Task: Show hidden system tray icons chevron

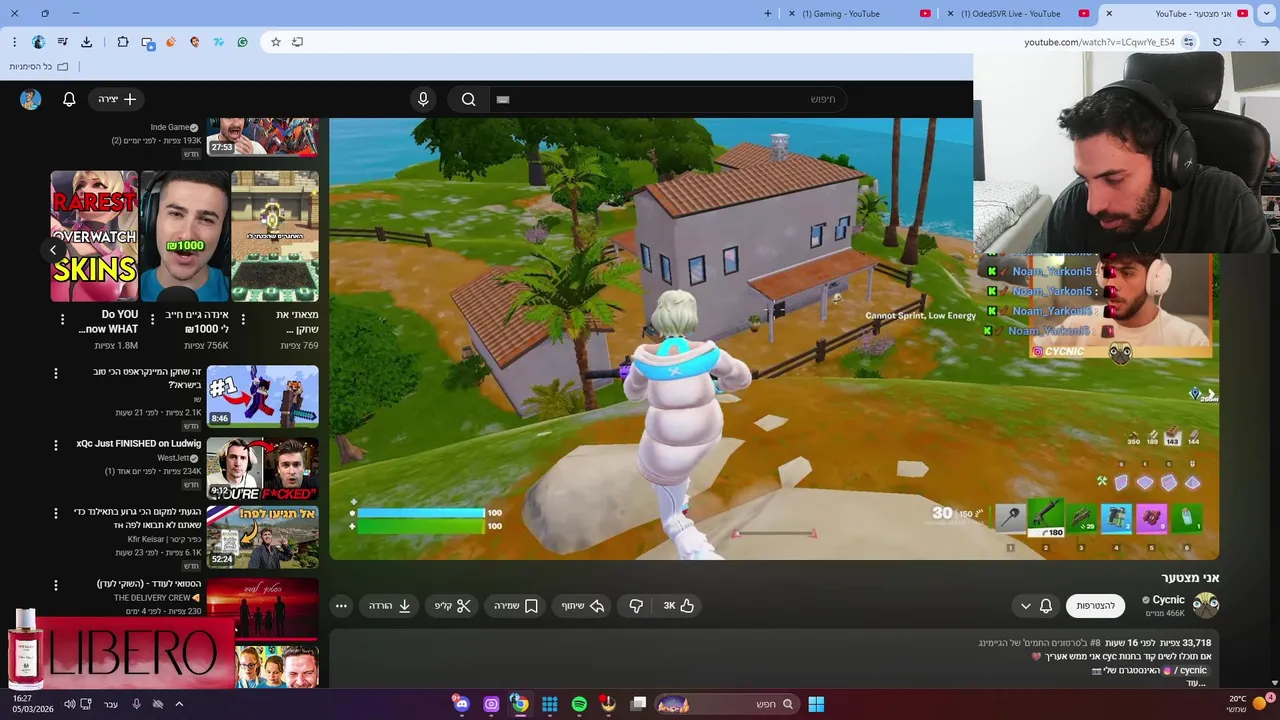Action: (x=179, y=704)
